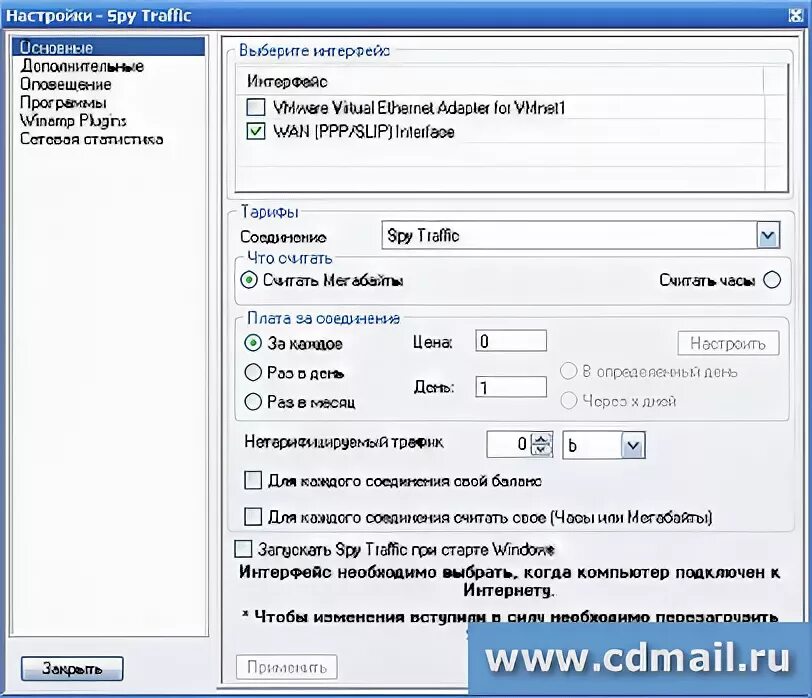Click the Закрыть button
The height and width of the screenshot is (698, 812).
72,668
